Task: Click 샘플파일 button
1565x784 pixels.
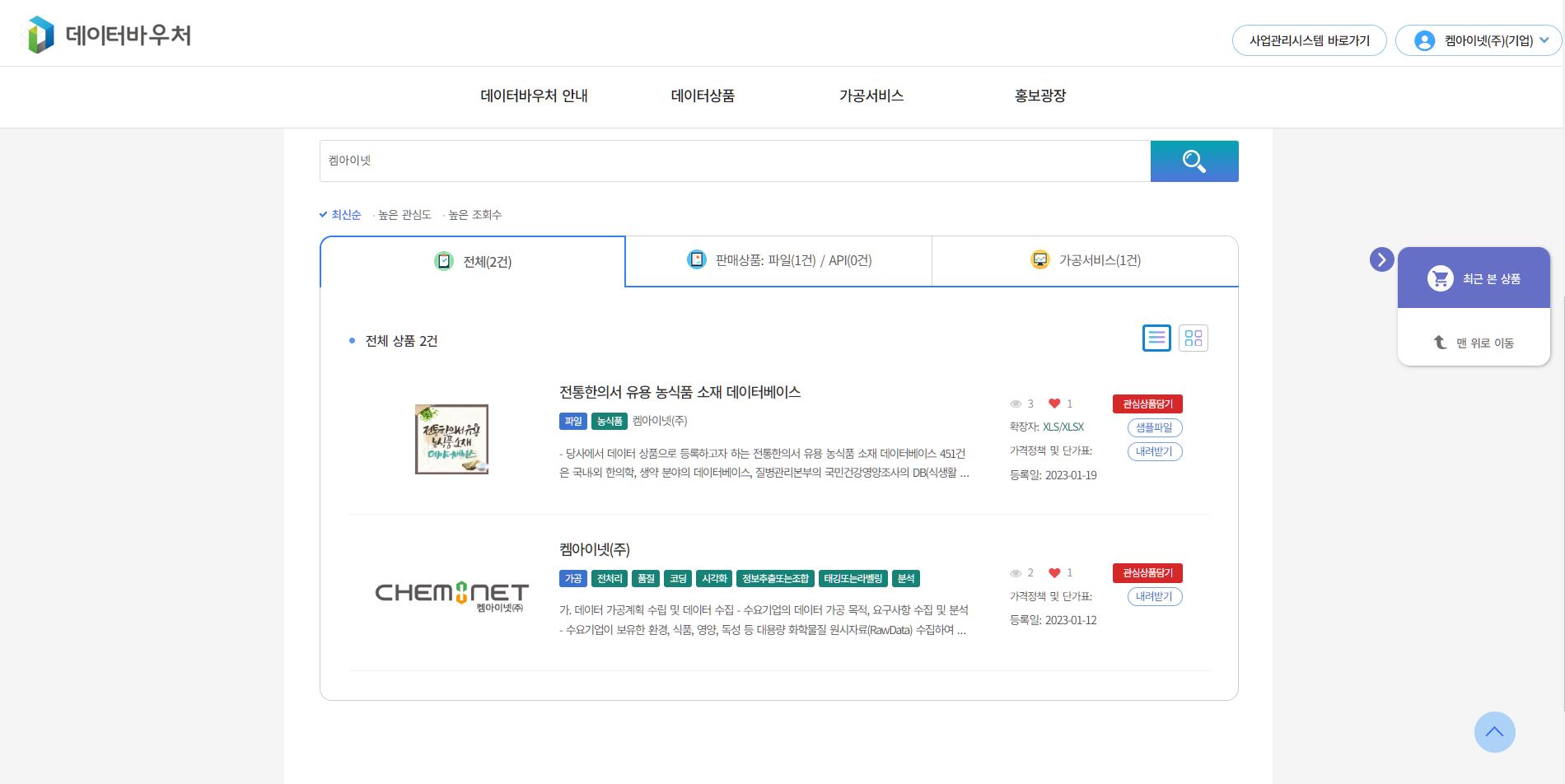Action: (1154, 427)
